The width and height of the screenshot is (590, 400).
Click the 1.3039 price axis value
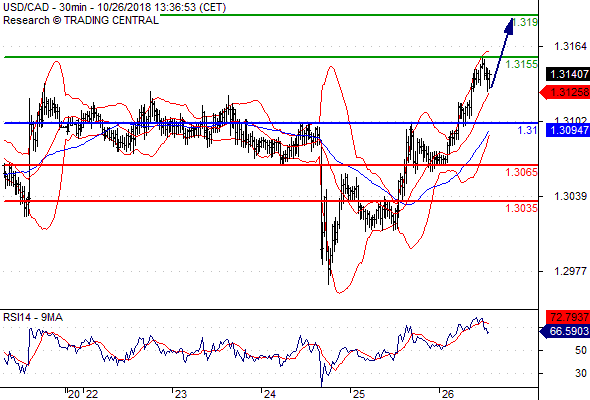[x=570, y=196]
